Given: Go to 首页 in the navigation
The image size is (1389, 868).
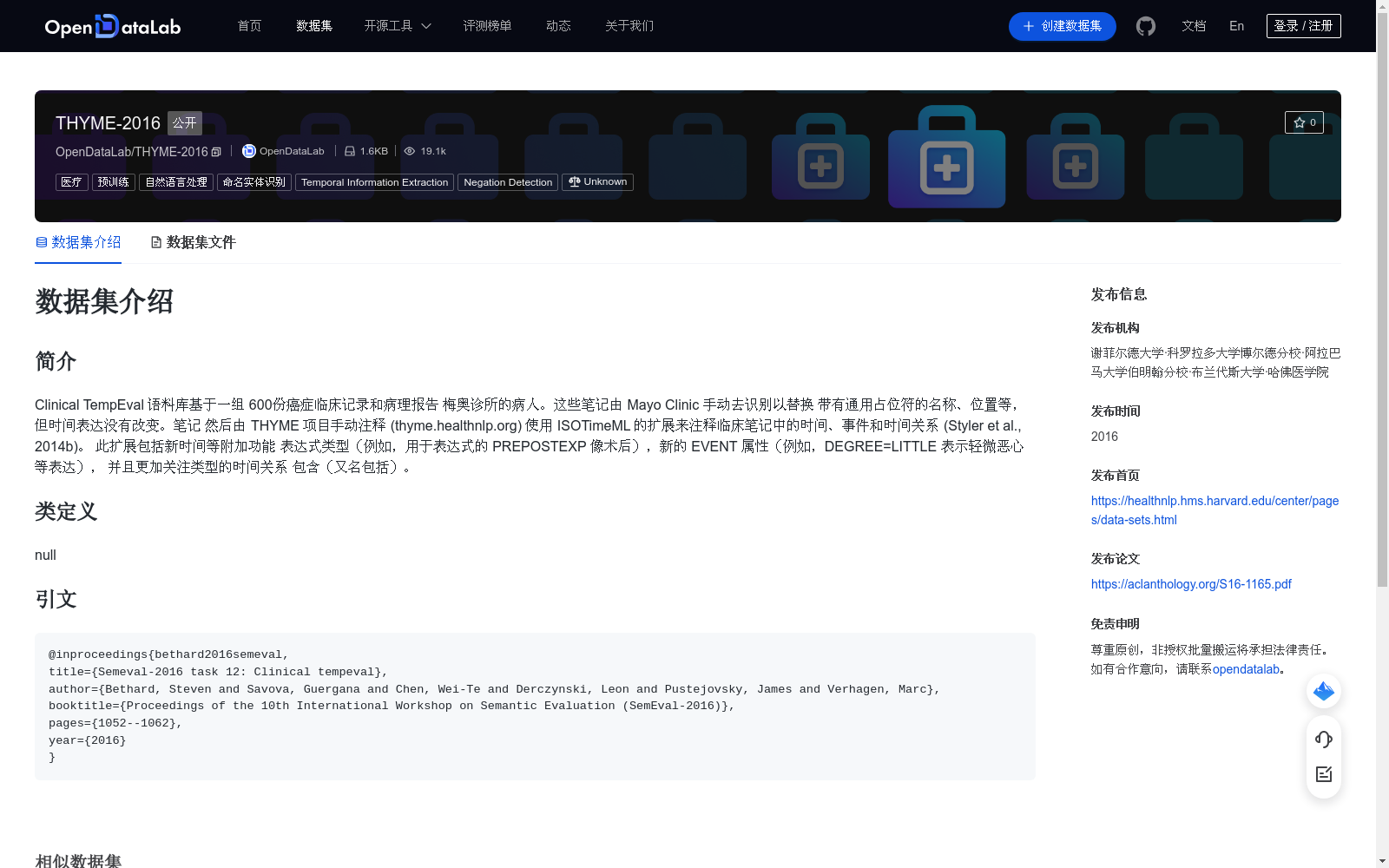Looking at the screenshot, I should 249,26.
